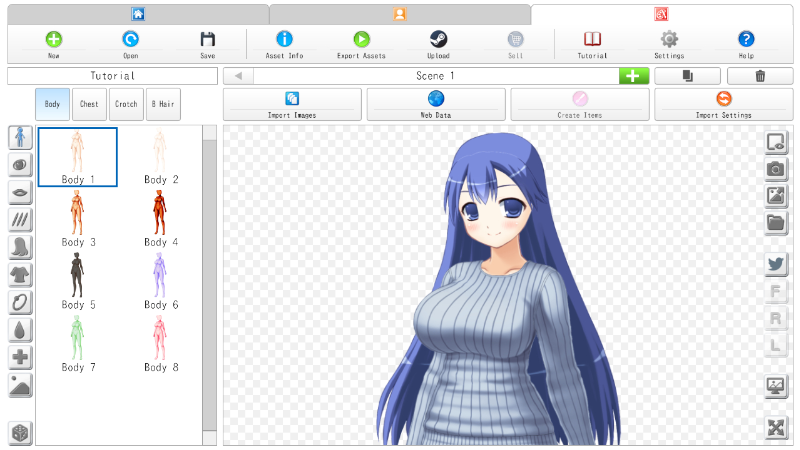Switch to the Chest tab
This screenshot has height=450, width=800.
[x=90, y=104]
